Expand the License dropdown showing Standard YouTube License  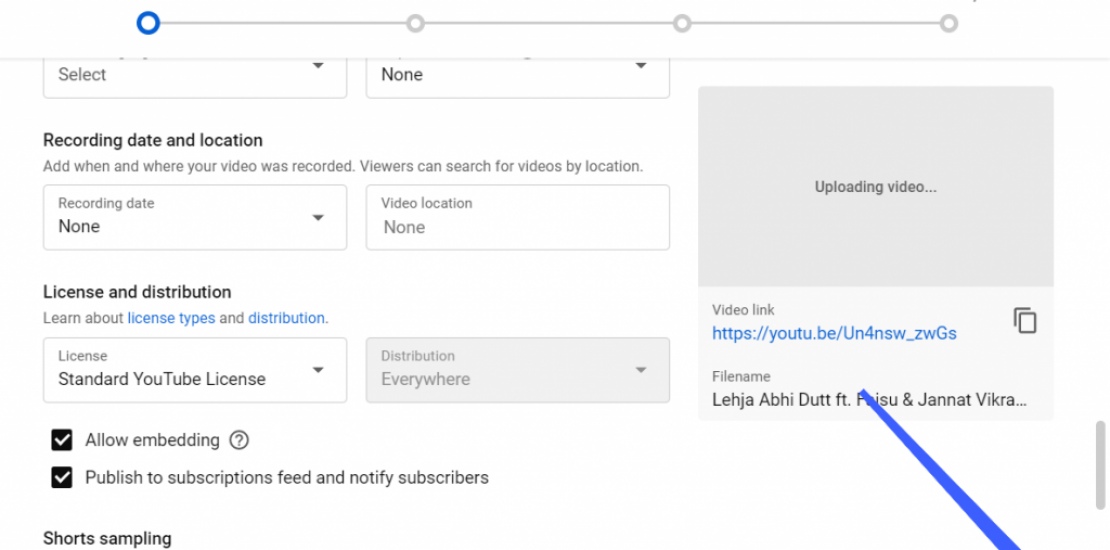click(x=195, y=370)
